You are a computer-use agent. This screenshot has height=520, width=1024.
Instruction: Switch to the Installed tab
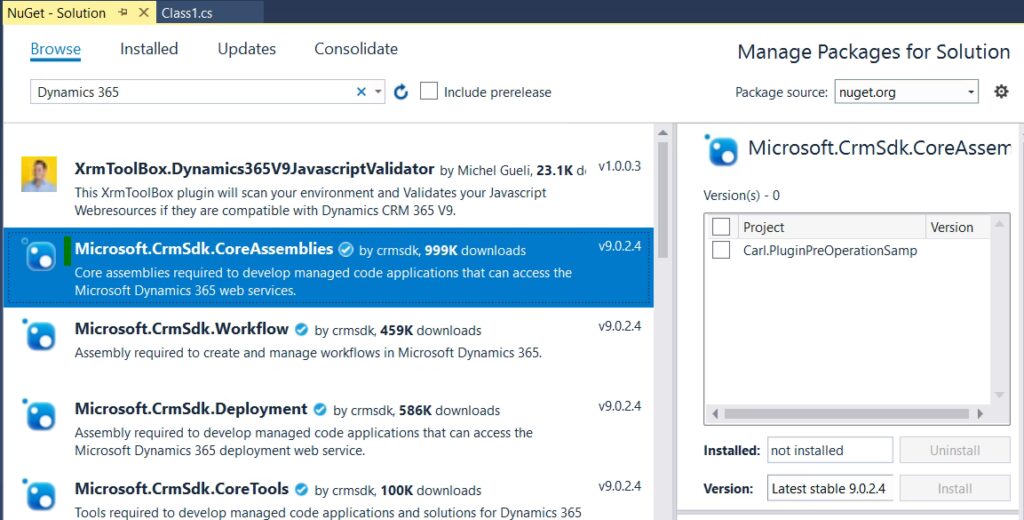click(x=149, y=49)
